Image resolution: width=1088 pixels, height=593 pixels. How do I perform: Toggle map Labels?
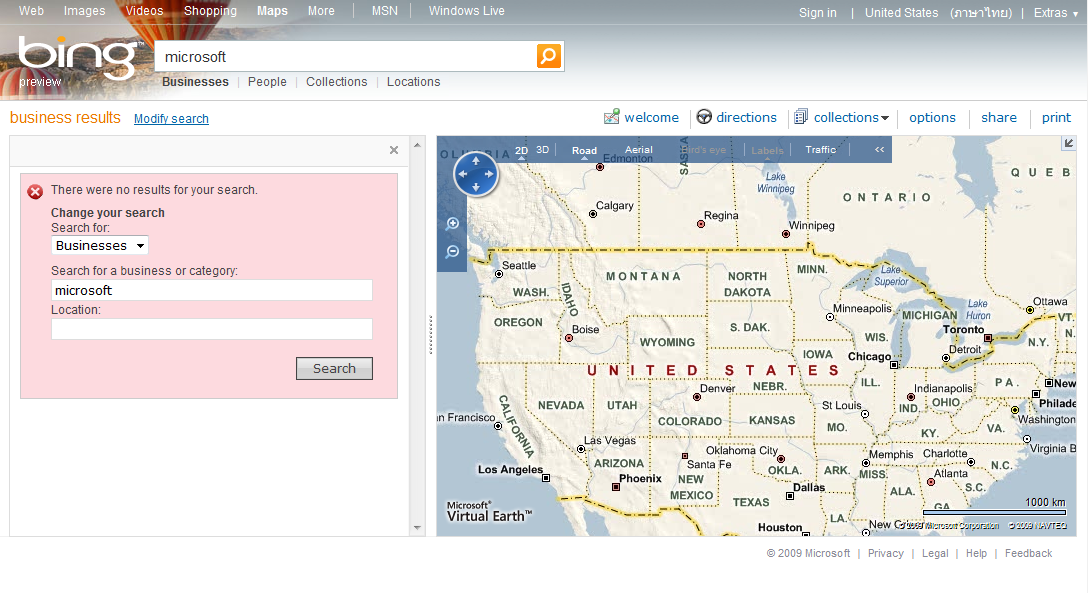click(767, 151)
